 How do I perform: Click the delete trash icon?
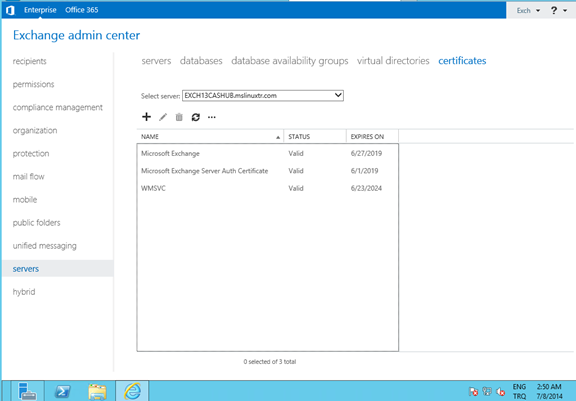click(x=179, y=117)
